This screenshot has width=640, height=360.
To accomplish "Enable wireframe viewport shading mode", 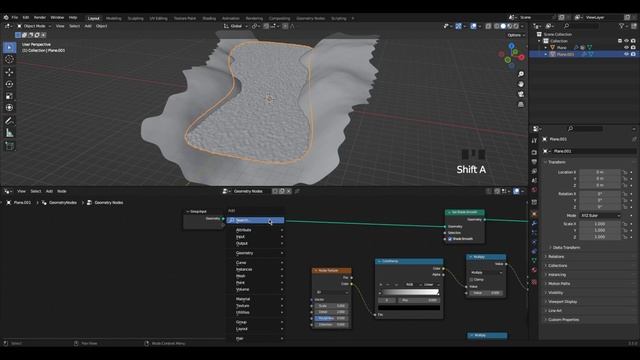I will pos(496,26).
